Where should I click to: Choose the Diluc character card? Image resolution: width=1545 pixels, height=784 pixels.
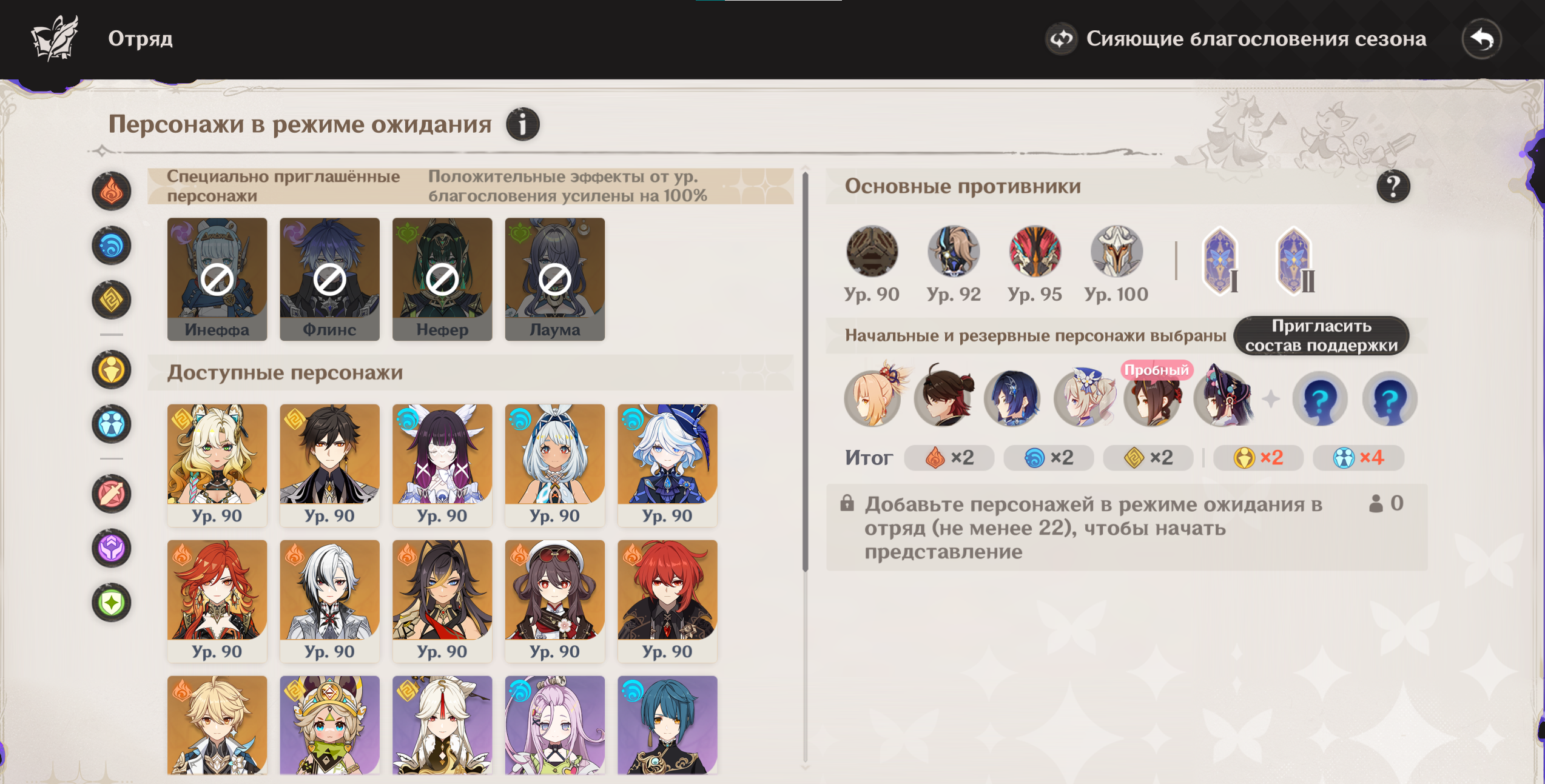click(667, 601)
